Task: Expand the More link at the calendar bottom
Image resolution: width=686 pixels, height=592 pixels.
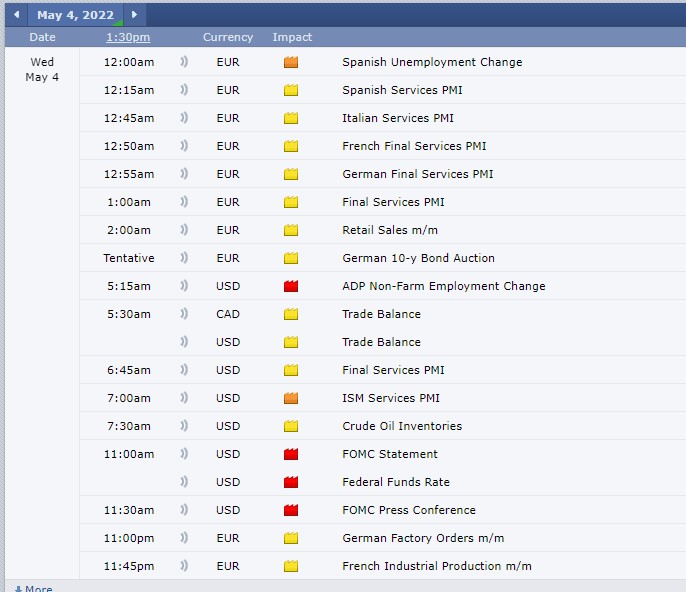Action: [x=33, y=588]
